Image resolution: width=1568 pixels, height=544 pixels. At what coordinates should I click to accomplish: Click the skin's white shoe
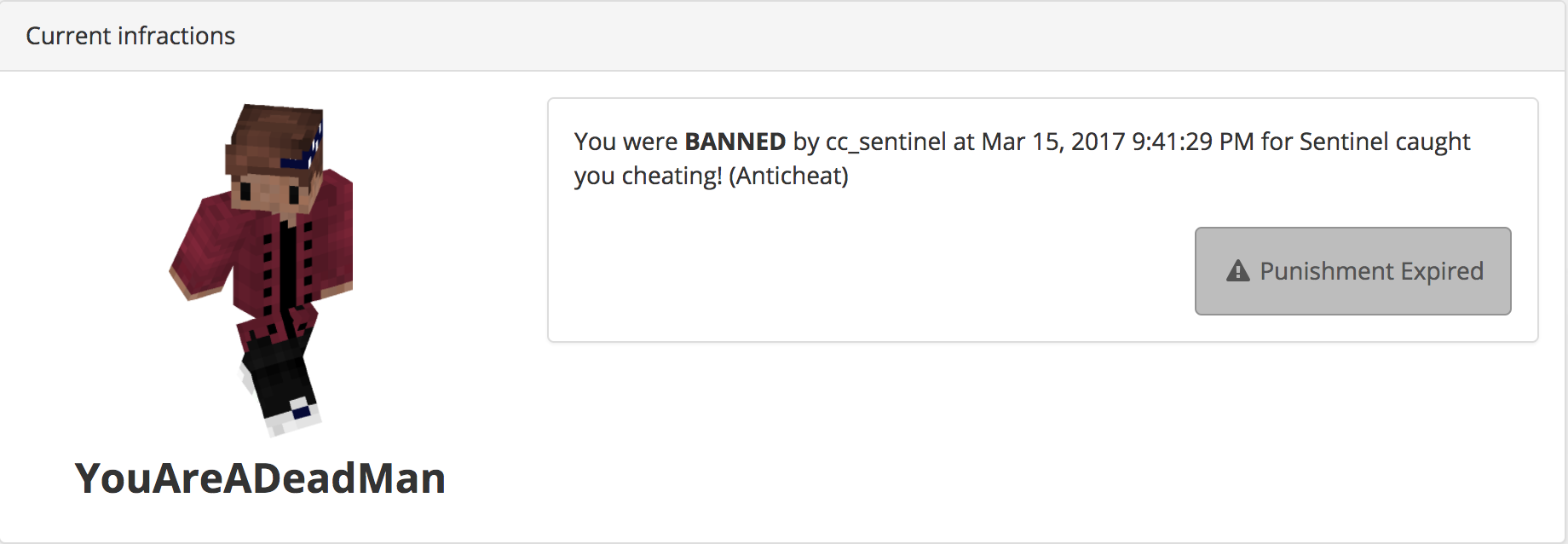(x=292, y=416)
